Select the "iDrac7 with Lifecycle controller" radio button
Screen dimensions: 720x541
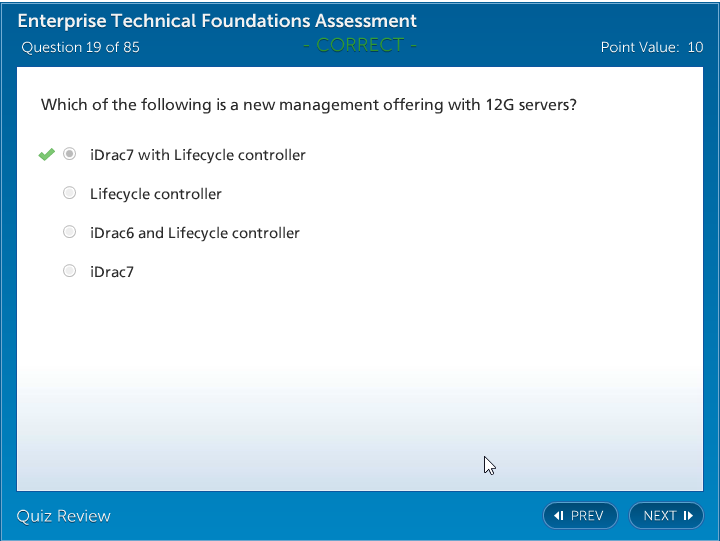click(x=69, y=154)
